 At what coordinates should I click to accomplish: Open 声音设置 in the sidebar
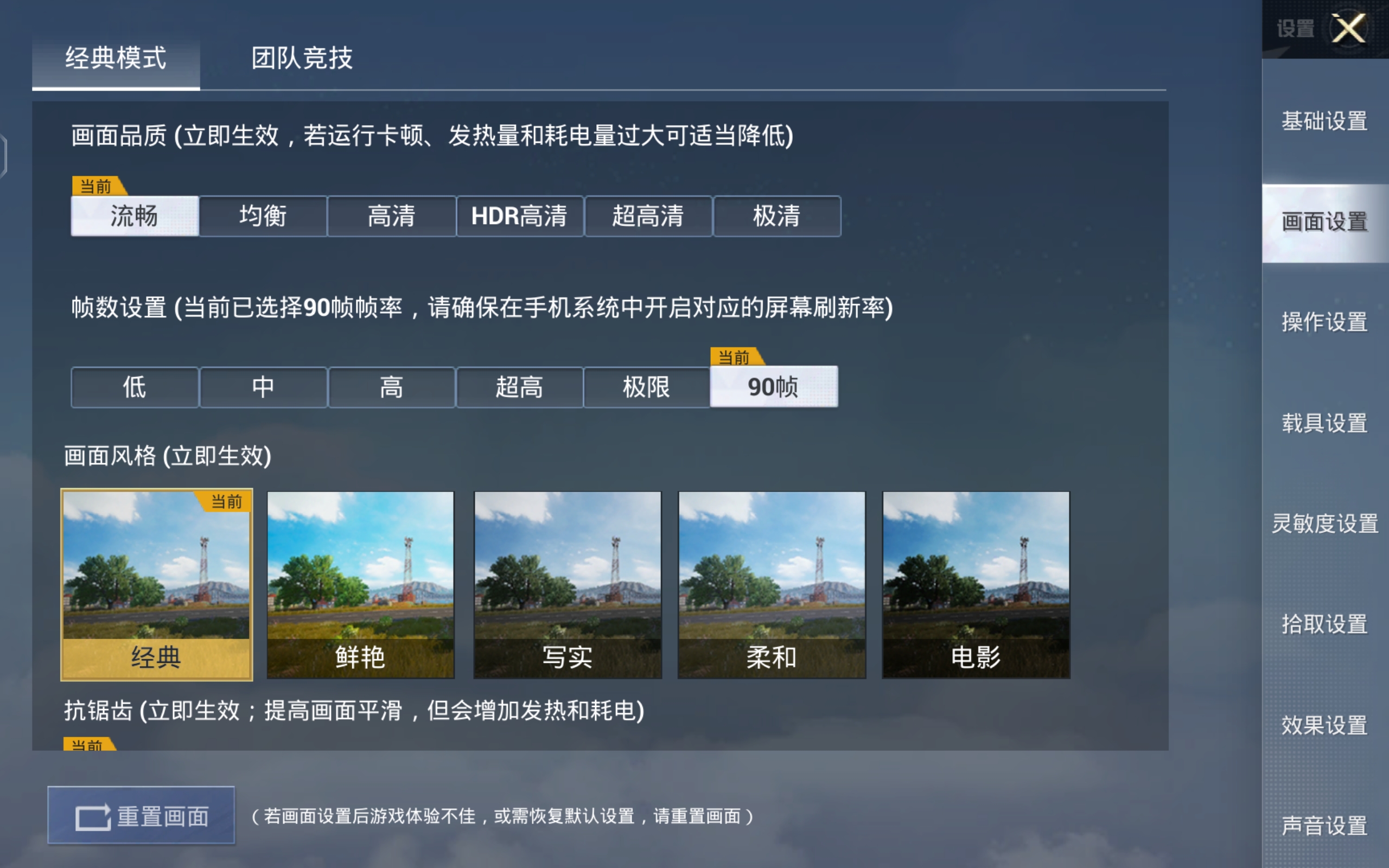click(x=1325, y=826)
